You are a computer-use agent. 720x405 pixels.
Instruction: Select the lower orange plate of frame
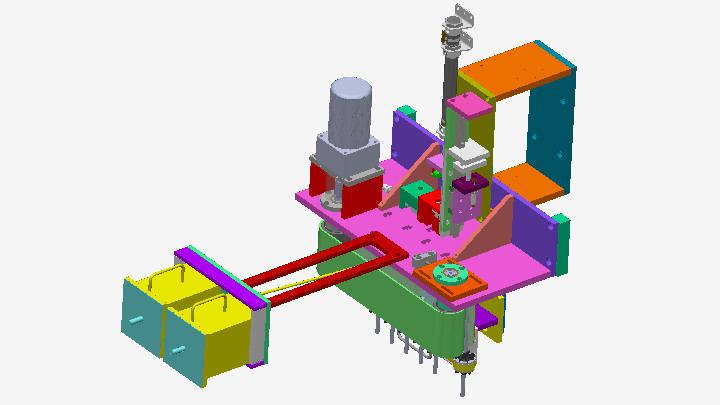tap(528, 185)
